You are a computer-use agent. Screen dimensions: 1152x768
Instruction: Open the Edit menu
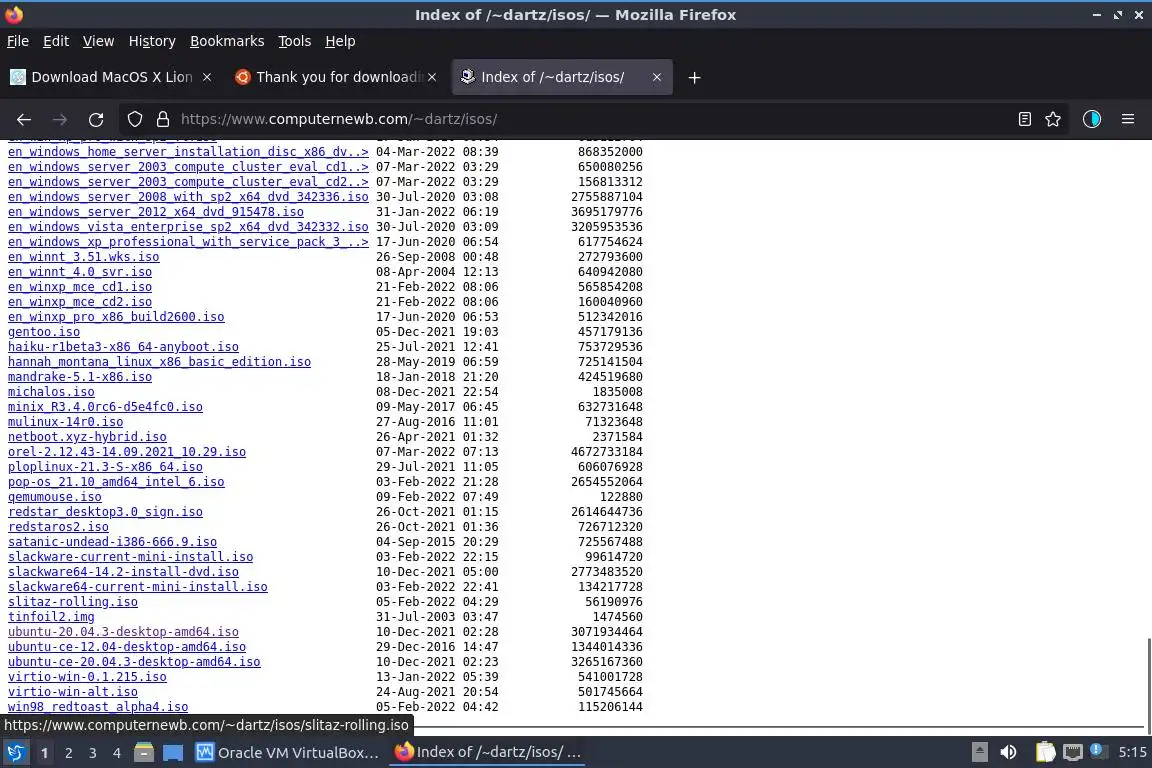pos(56,41)
